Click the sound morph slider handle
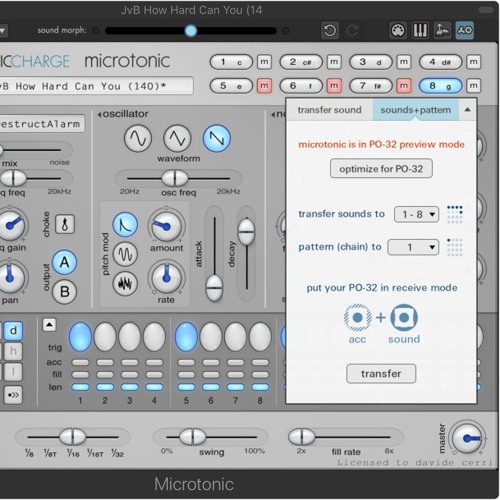Image resolution: width=500 pixels, height=500 pixels. pos(191,31)
